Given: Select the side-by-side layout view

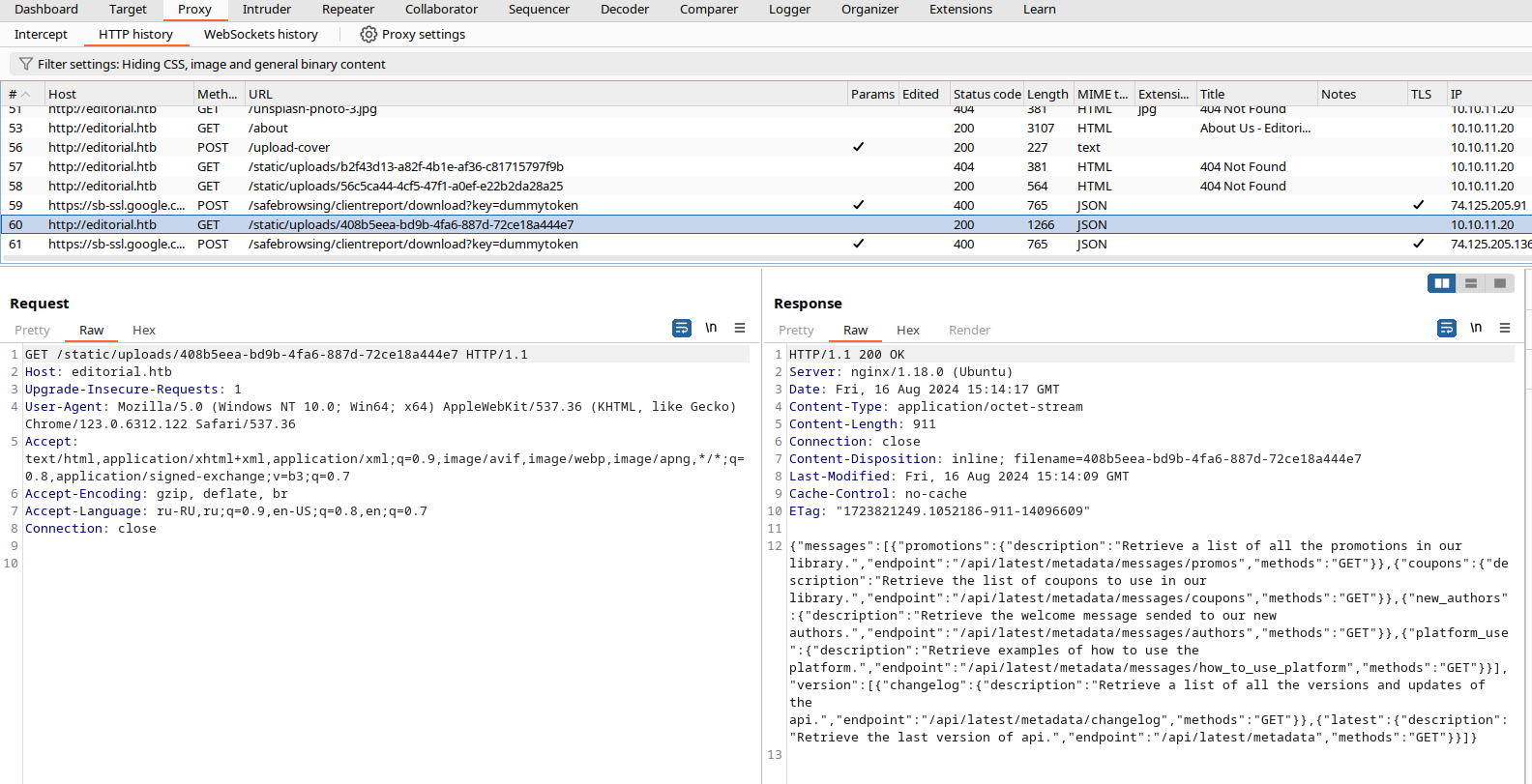Looking at the screenshot, I should (x=1442, y=283).
